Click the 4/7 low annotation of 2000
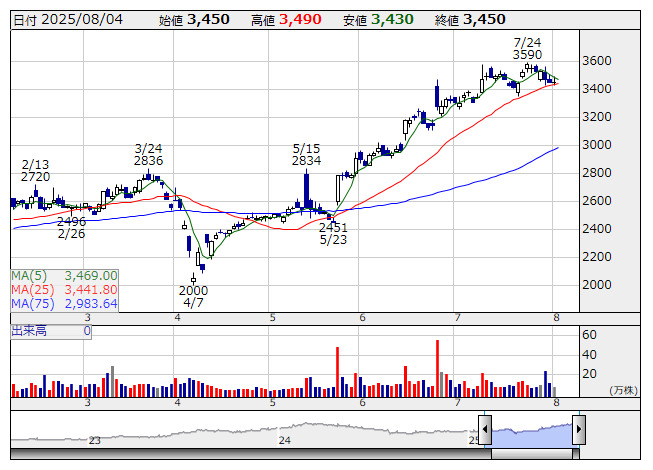 [194, 297]
